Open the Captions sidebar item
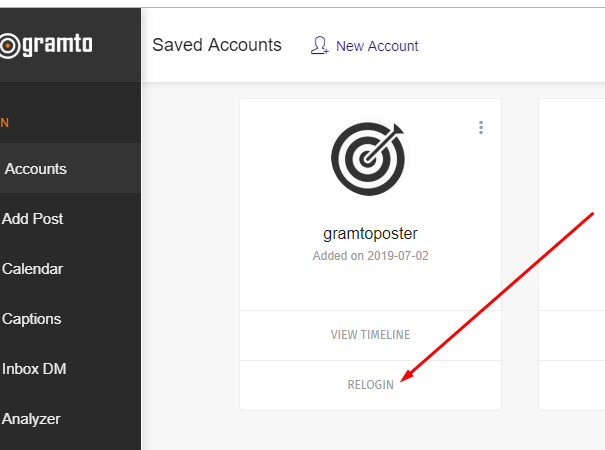This screenshot has height=450, width=605. click(x=32, y=319)
